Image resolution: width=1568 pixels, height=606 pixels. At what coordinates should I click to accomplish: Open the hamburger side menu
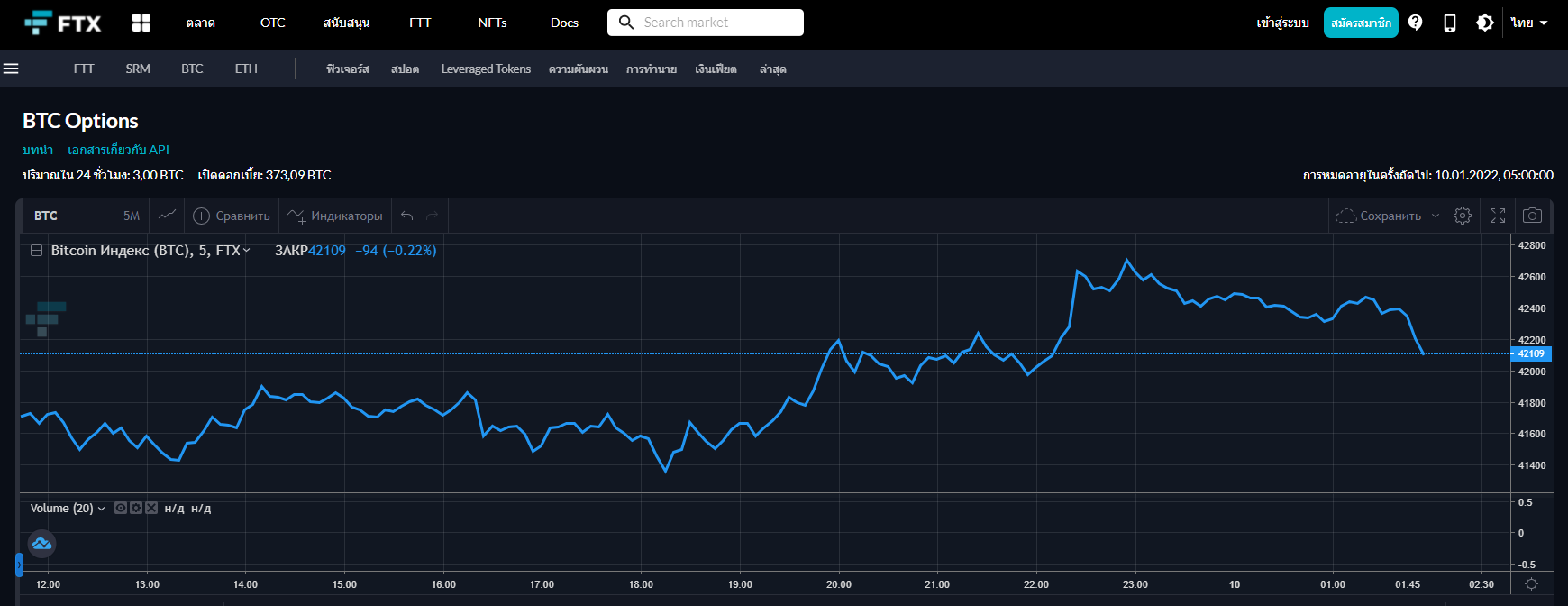tap(11, 69)
